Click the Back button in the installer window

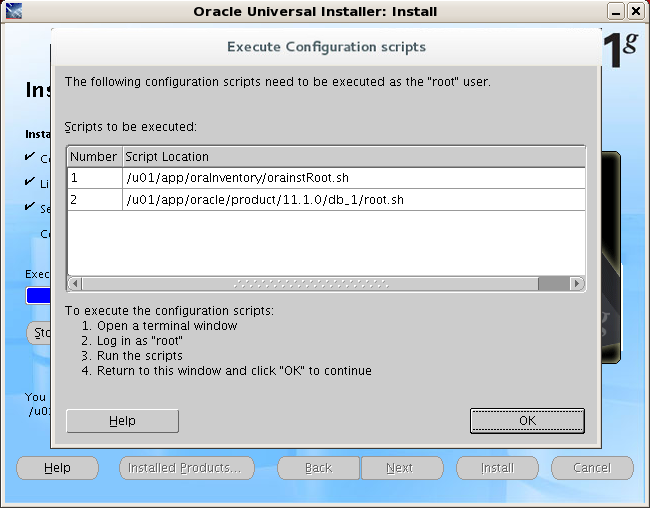pyautogui.click(x=318, y=468)
